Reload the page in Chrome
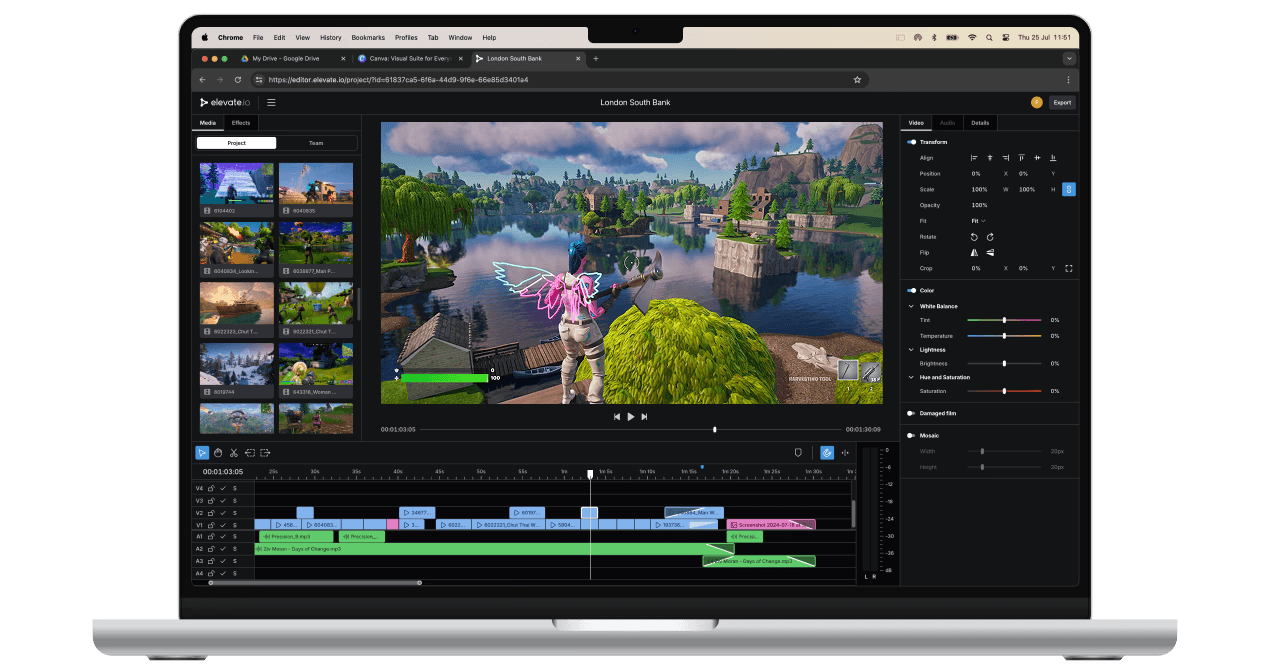The width and height of the screenshot is (1280, 670). click(x=238, y=79)
